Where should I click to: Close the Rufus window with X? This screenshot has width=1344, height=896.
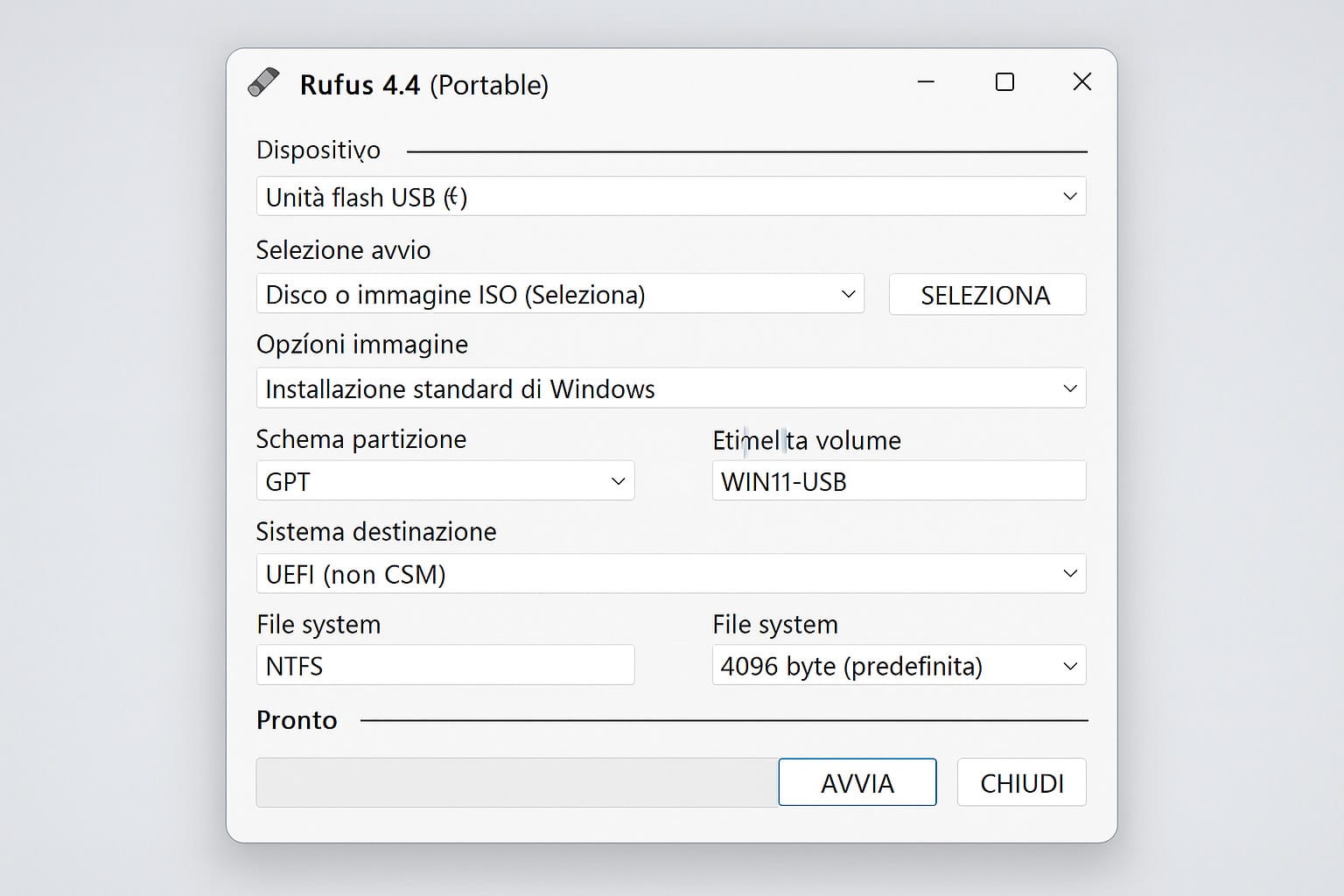pos(1081,82)
